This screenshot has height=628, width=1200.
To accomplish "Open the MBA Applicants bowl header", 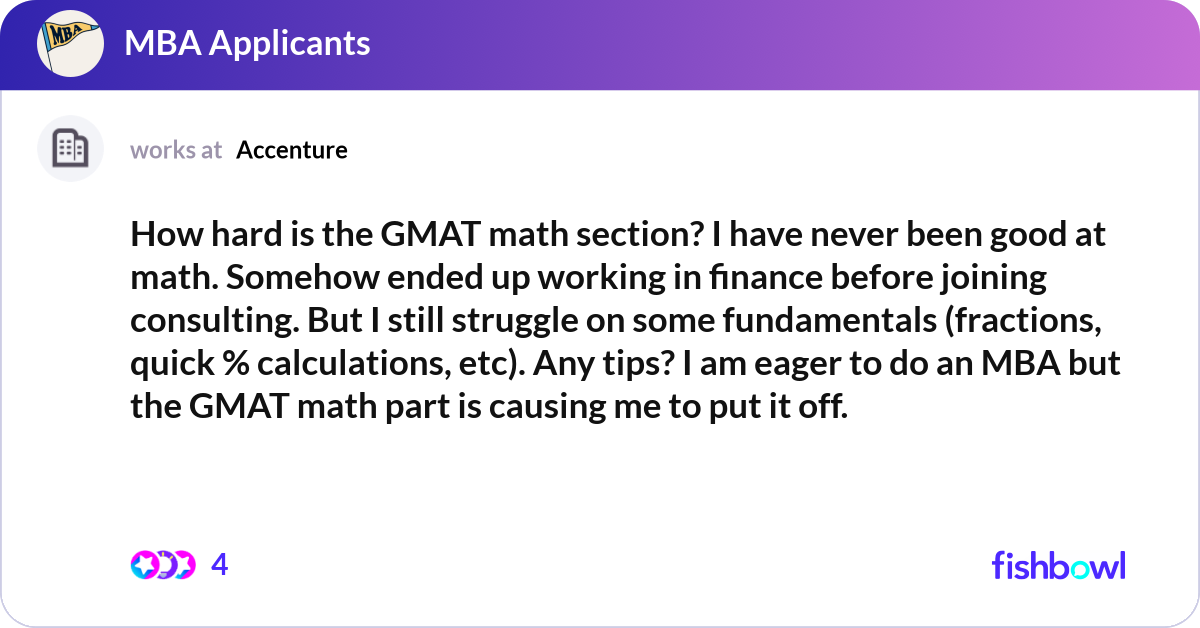I will tap(247, 44).
